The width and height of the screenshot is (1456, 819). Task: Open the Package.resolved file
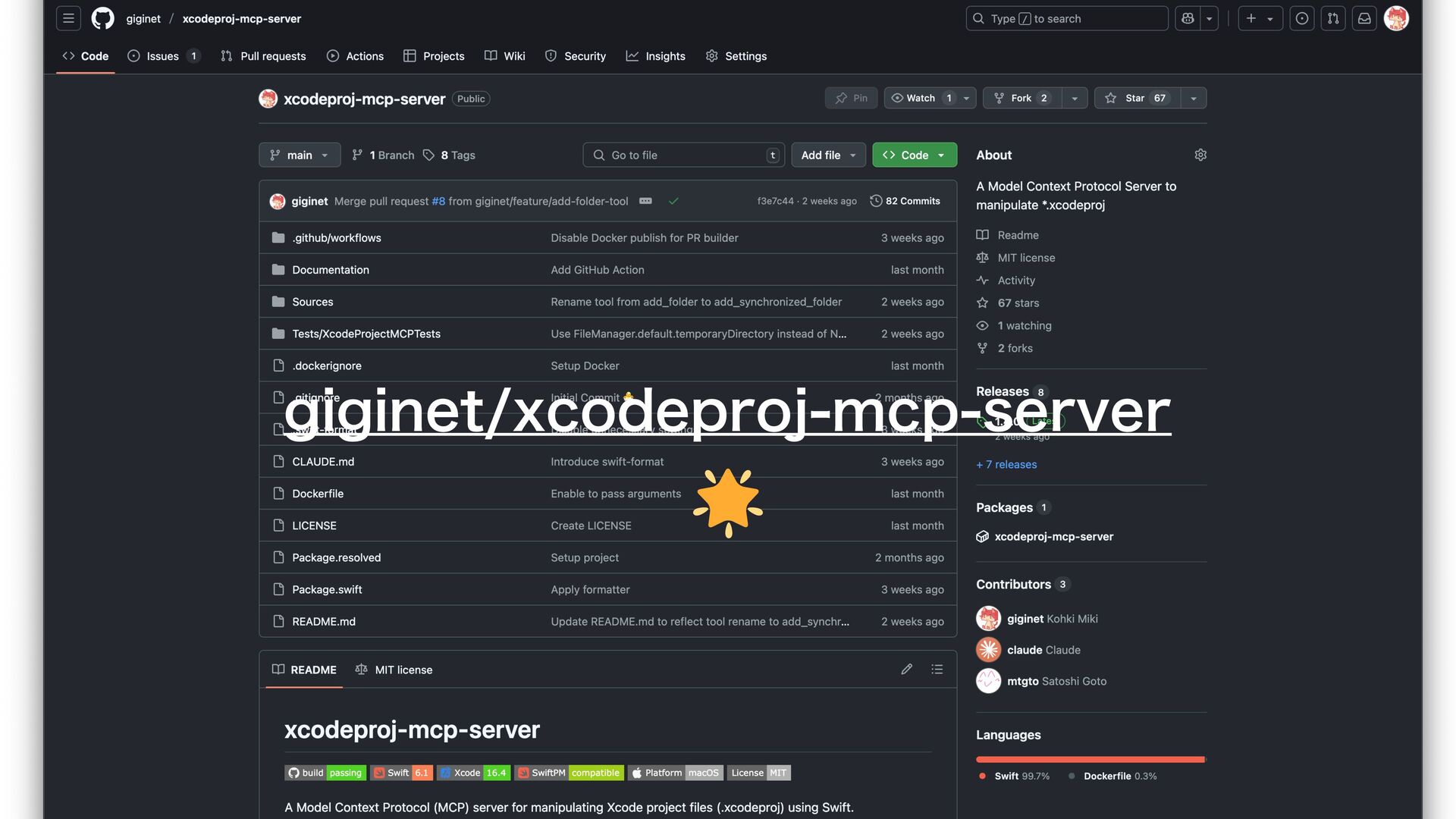point(337,557)
